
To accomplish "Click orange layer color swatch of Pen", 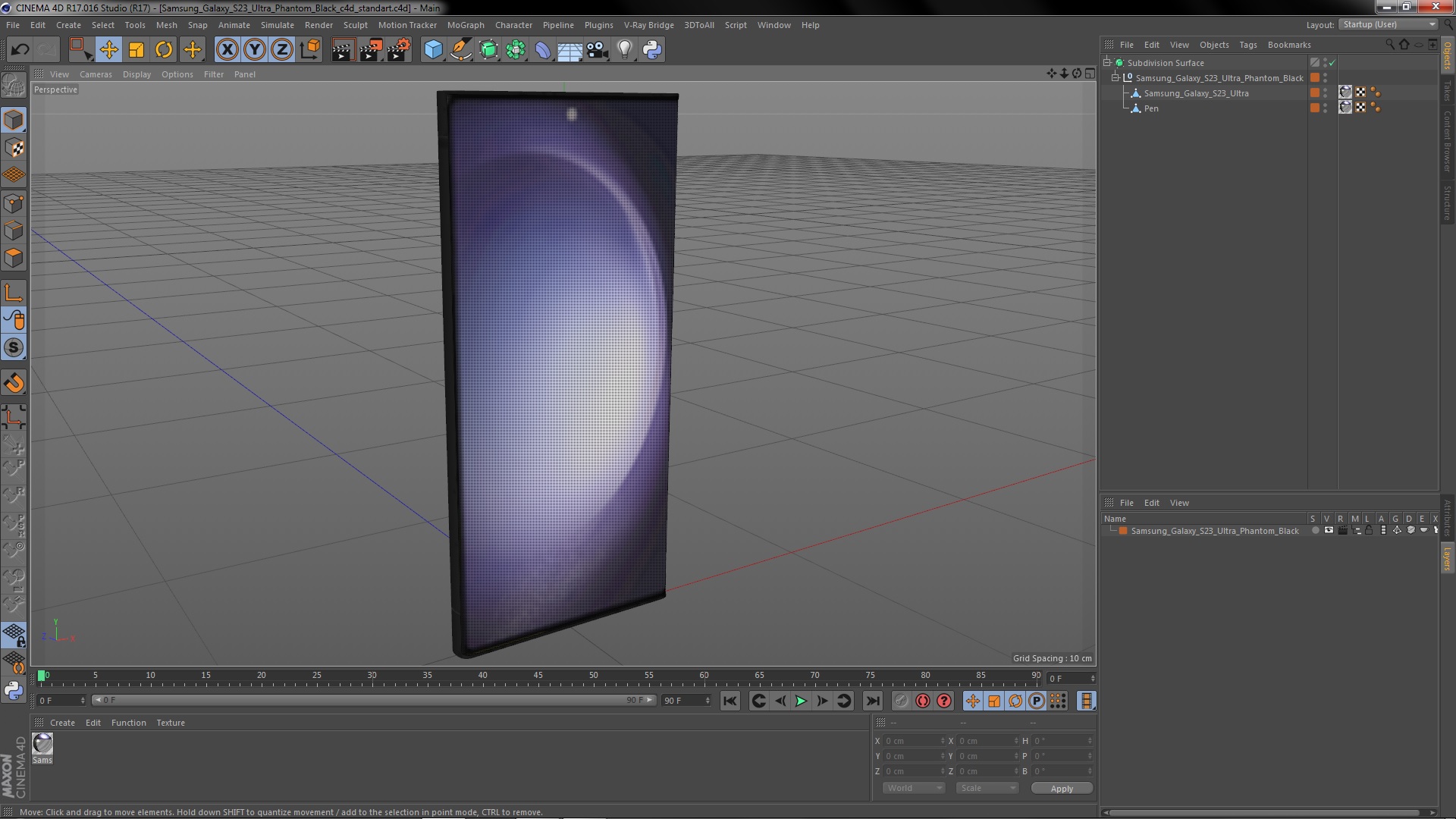I will pos(1314,108).
